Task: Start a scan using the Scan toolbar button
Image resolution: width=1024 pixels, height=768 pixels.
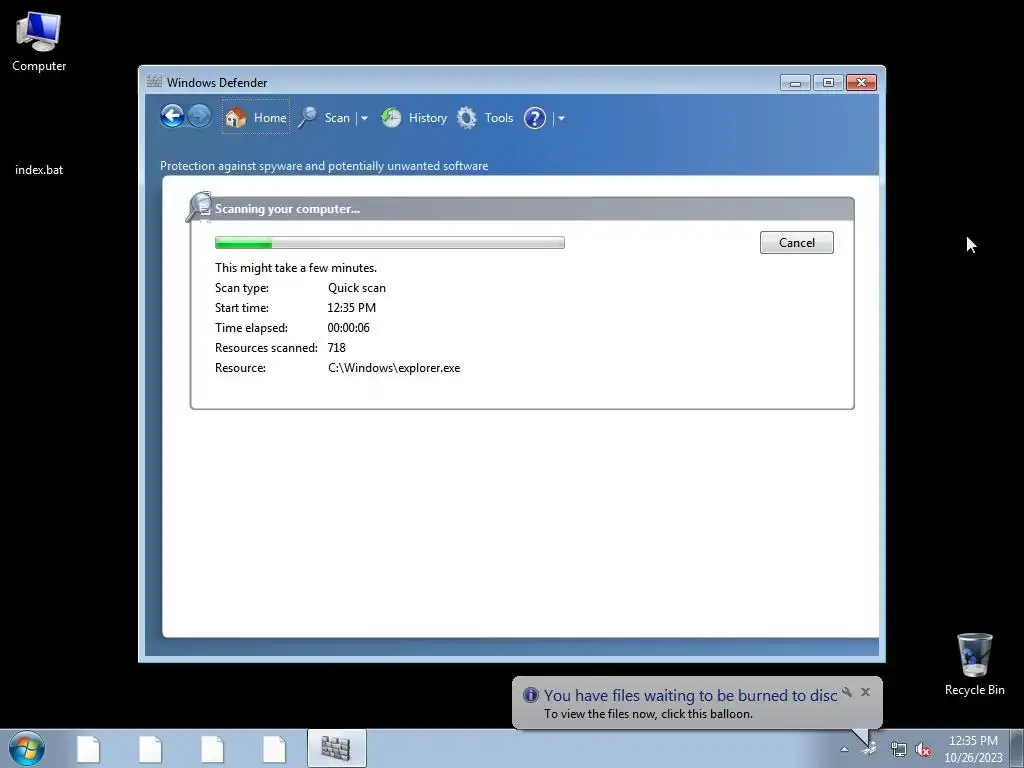Action: point(324,118)
